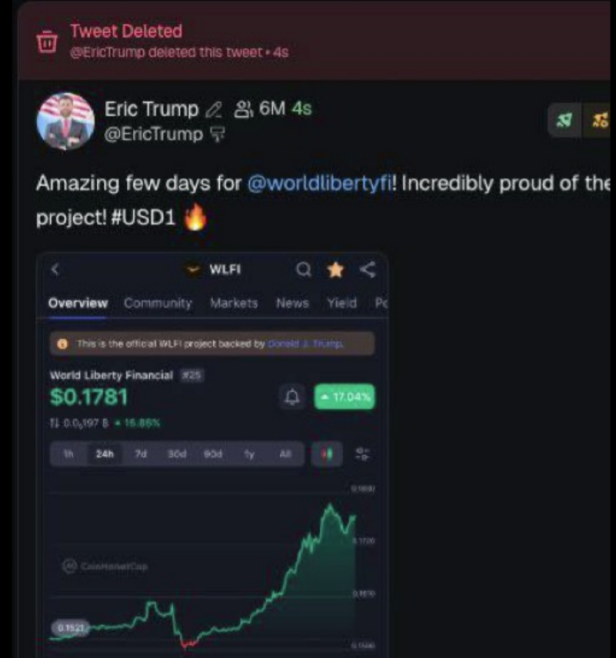Click the green rocket button on the tweet

pyautogui.click(x=565, y=121)
